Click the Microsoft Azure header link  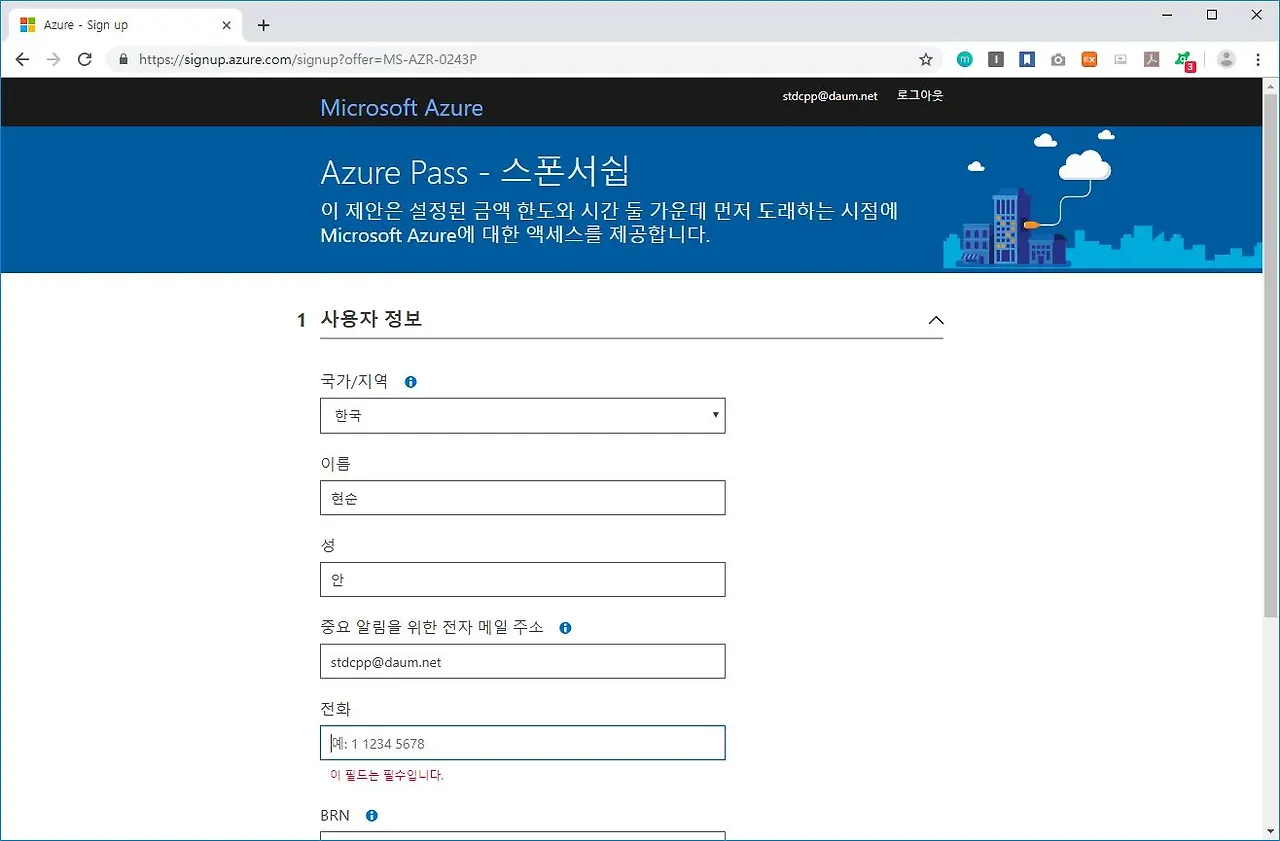point(401,107)
